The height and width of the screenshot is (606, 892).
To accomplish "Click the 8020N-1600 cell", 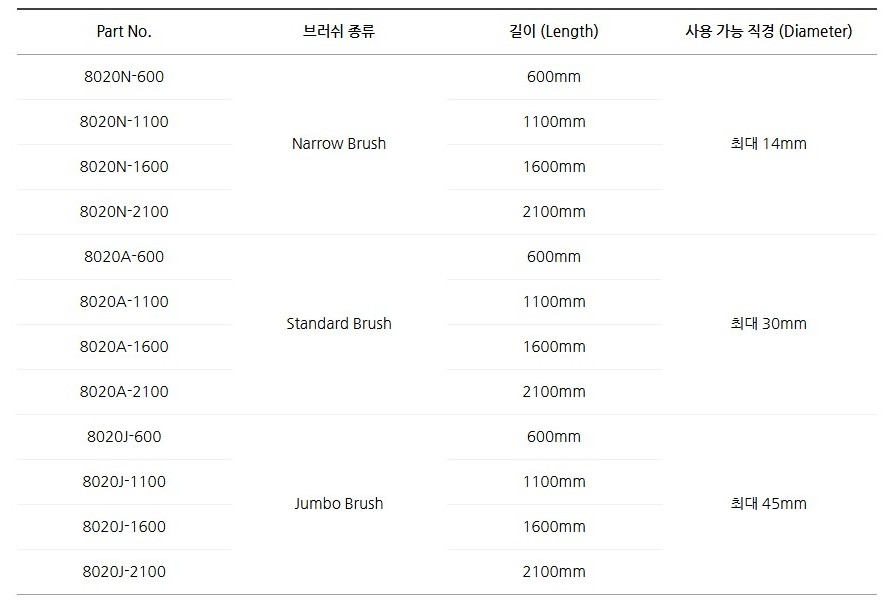I will click(124, 167).
